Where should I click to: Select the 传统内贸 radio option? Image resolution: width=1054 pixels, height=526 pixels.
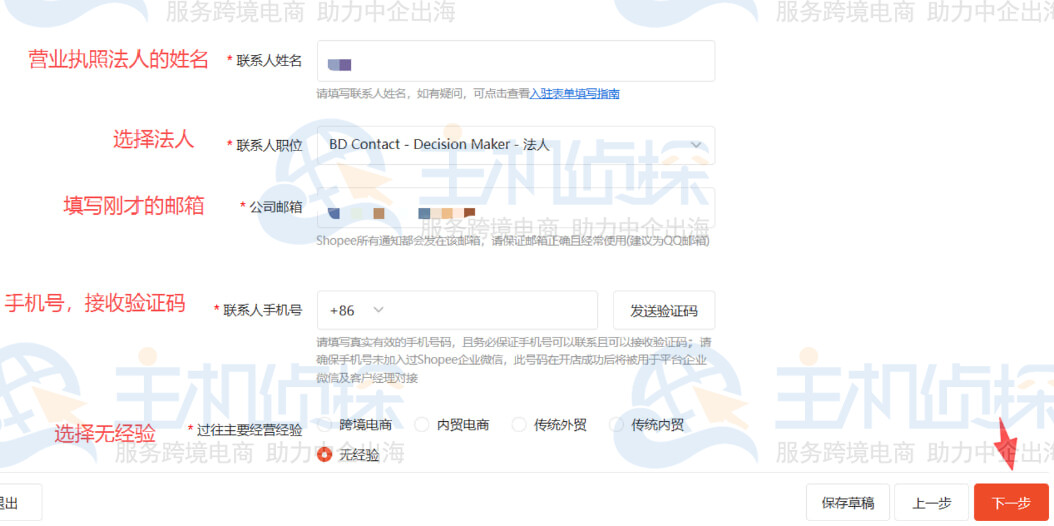pyautogui.click(x=616, y=425)
